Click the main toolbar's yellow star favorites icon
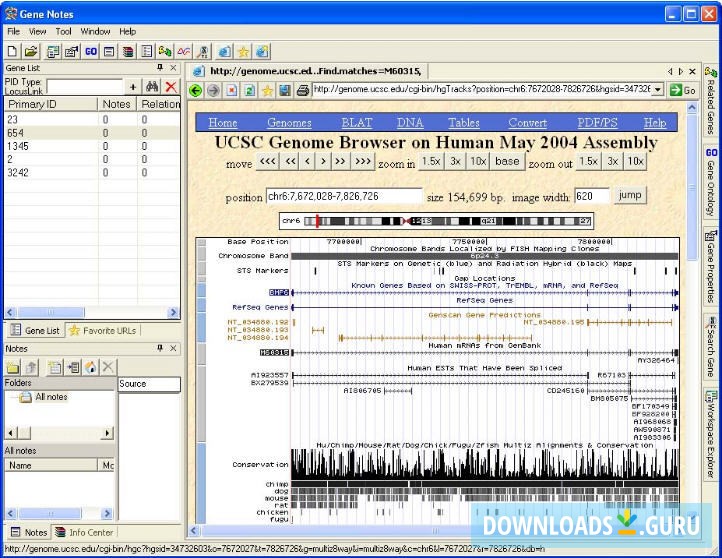 tap(243, 51)
